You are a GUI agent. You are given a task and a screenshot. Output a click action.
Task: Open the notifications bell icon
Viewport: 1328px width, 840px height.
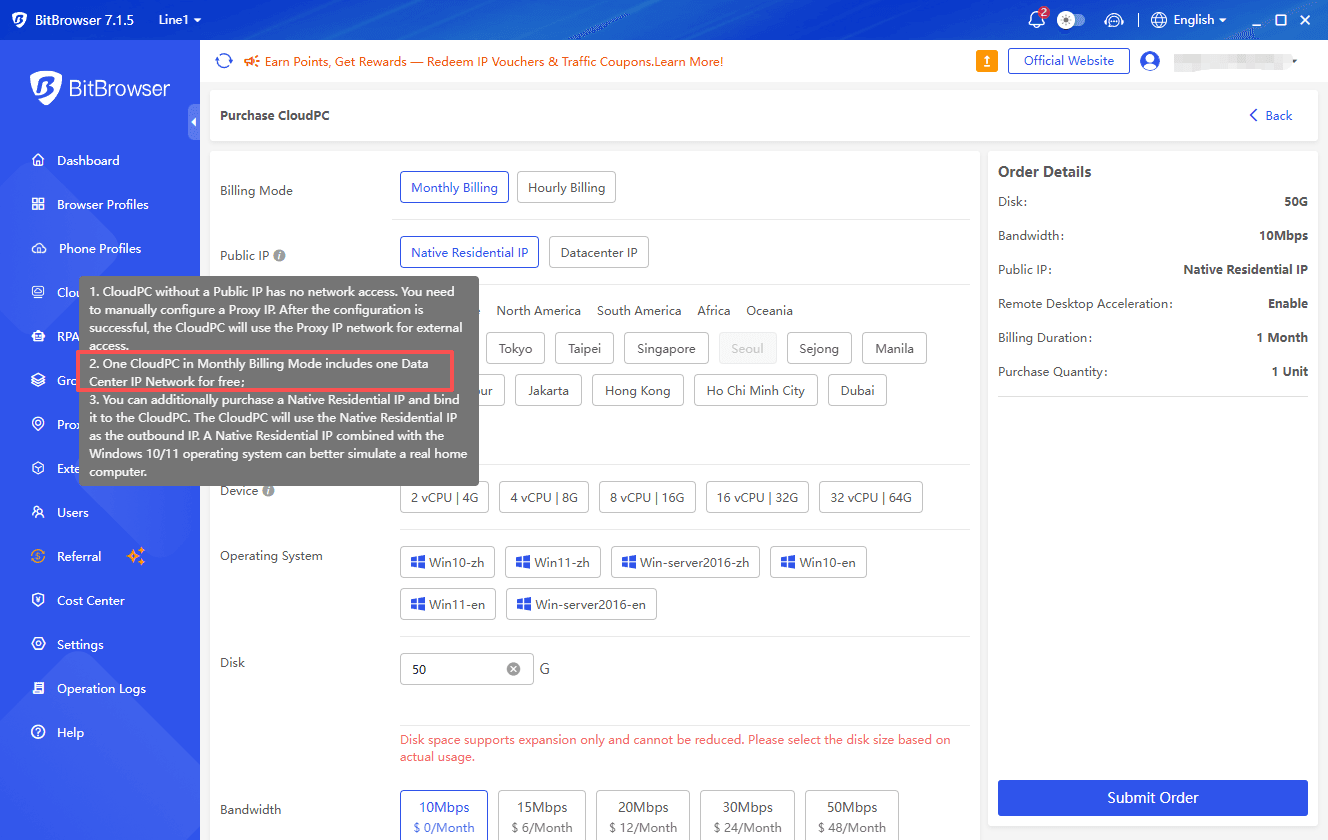click(1037, 20)
